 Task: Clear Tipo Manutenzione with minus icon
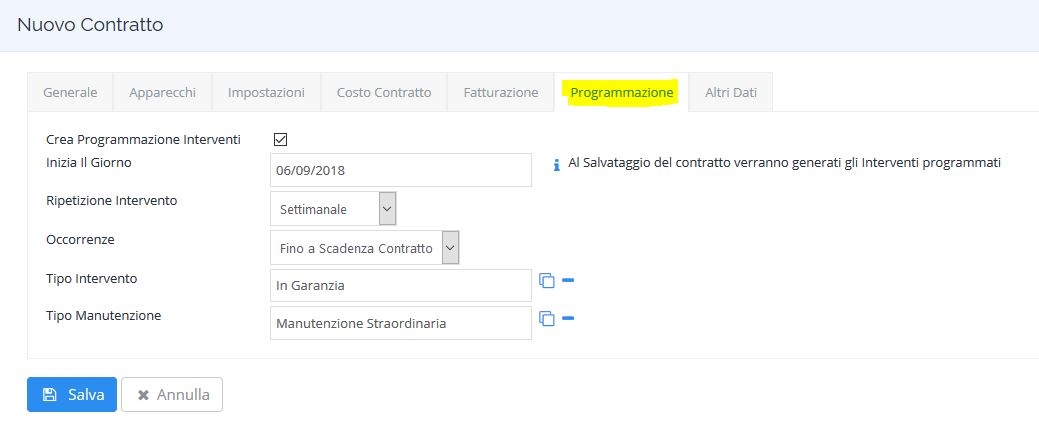(x=568, y=319)
